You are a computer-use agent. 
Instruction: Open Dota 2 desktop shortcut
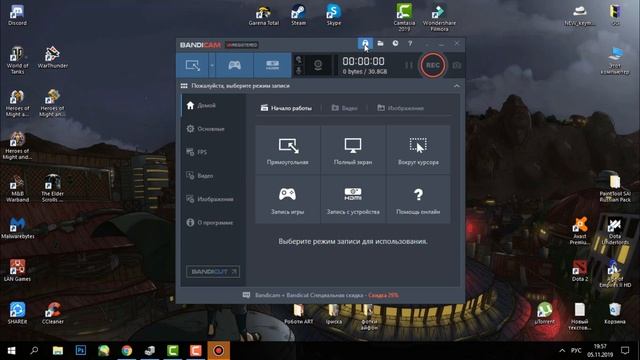point(580,271)
